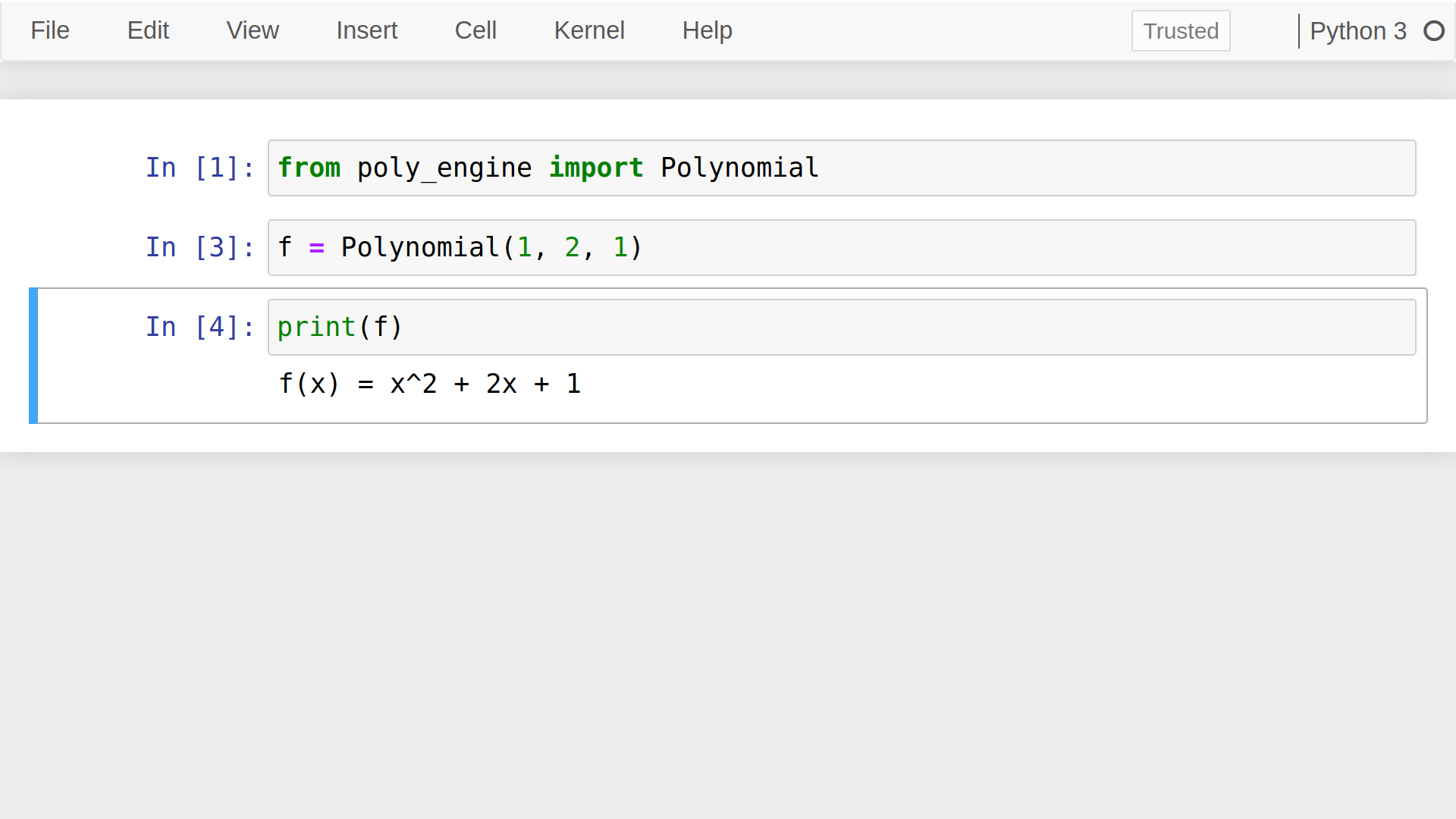
Task: Select the In [1] cell prompt
Action: pos(199,168)
